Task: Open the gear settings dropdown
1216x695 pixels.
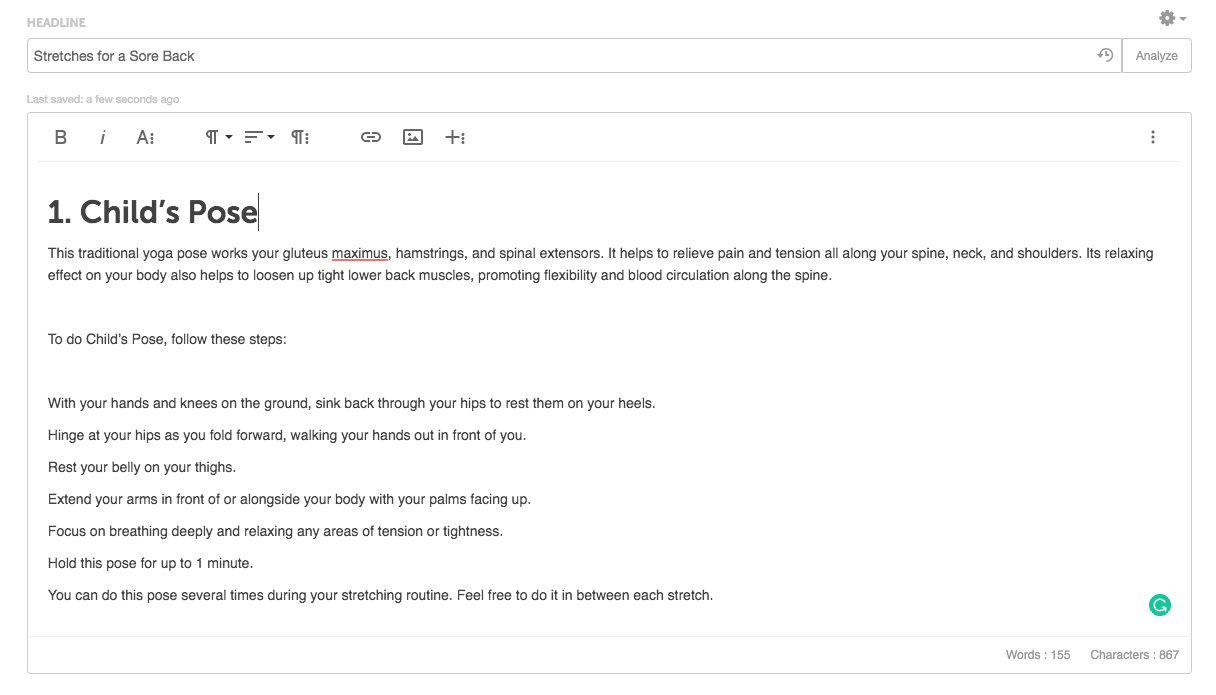Action: click(1171, 18)
